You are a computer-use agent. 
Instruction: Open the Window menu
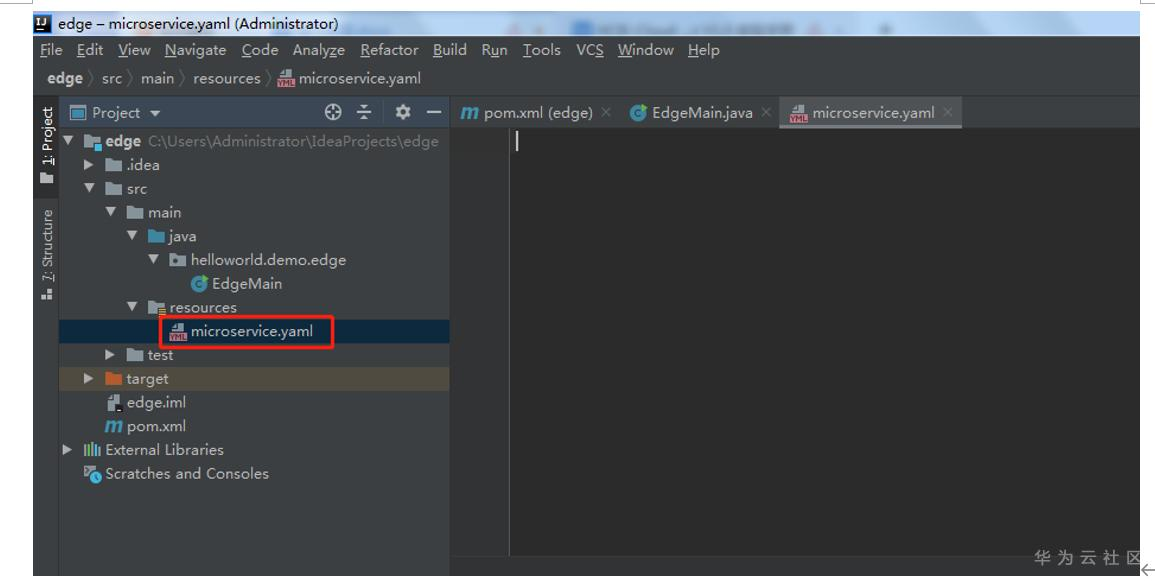[x=645, y=50]
